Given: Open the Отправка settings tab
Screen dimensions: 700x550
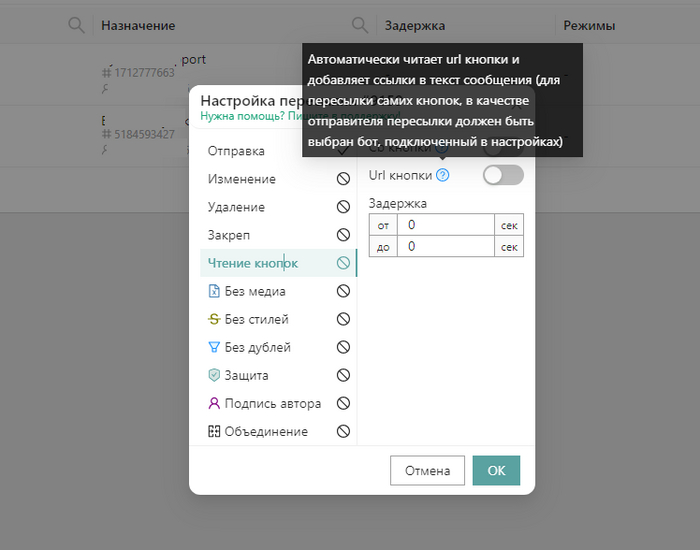Looking at the screenshot, I should pos(236,151).
